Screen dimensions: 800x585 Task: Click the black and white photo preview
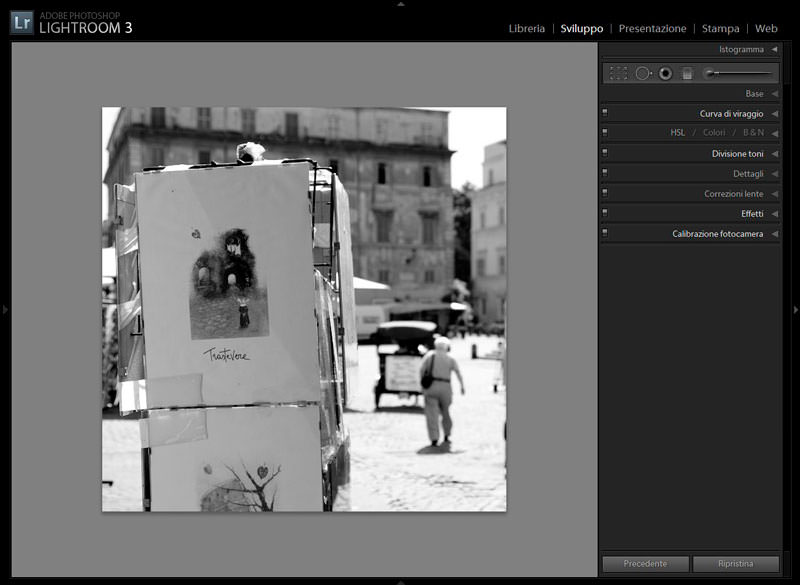[304, 309]
